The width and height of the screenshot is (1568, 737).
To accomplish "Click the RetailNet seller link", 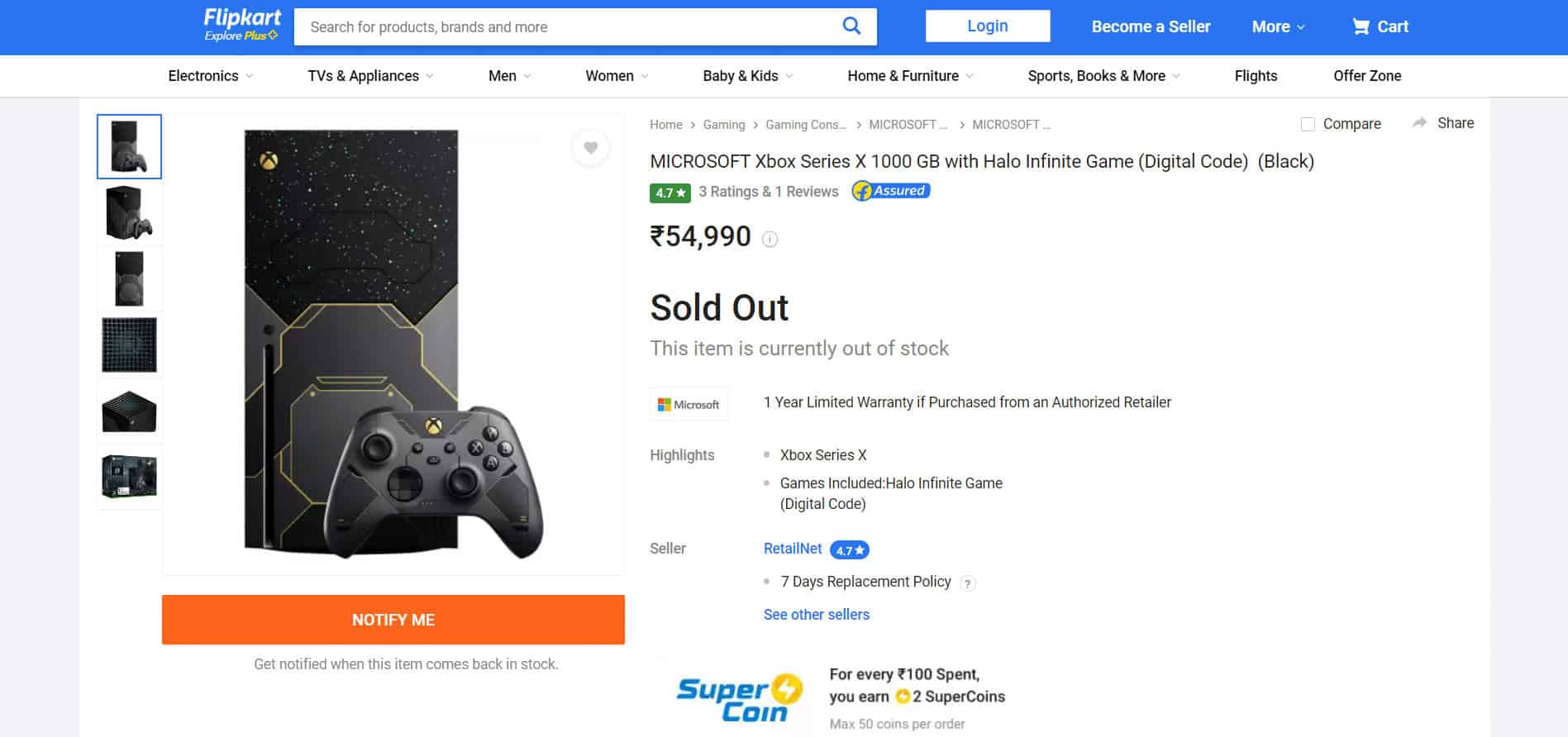I will 791,548.
